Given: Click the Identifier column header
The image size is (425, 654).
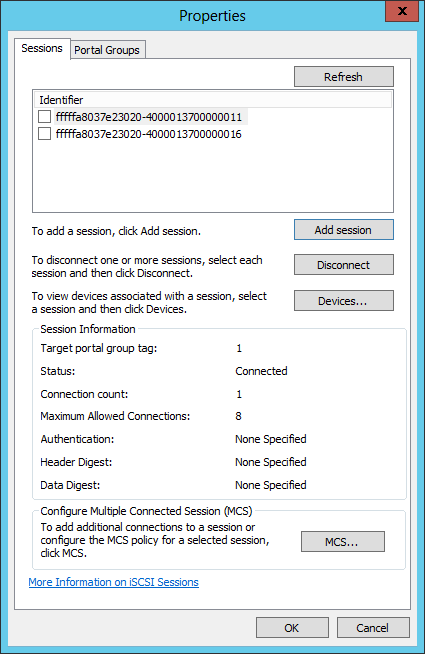Looking at the screenshot, I should point(213,100).
